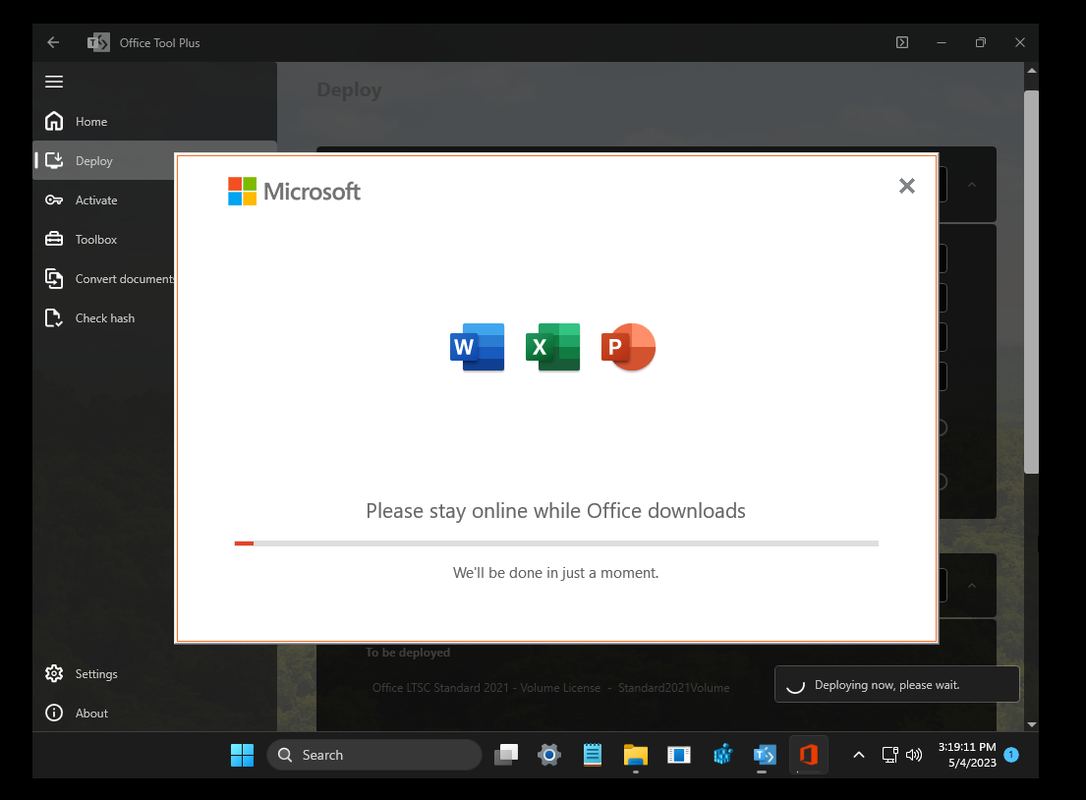Viewport: 1086px width, 800px height.
Task: Click the Office download progress bar
Action: tap(556, 544)
